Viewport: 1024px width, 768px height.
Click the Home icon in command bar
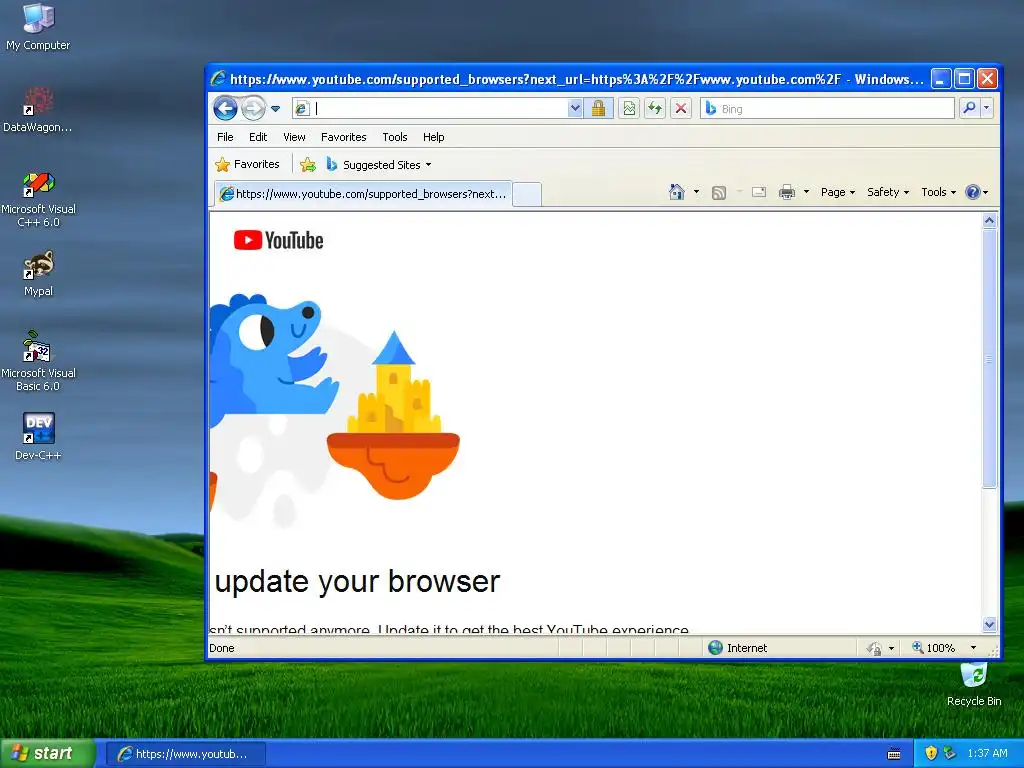click(677, 192)
